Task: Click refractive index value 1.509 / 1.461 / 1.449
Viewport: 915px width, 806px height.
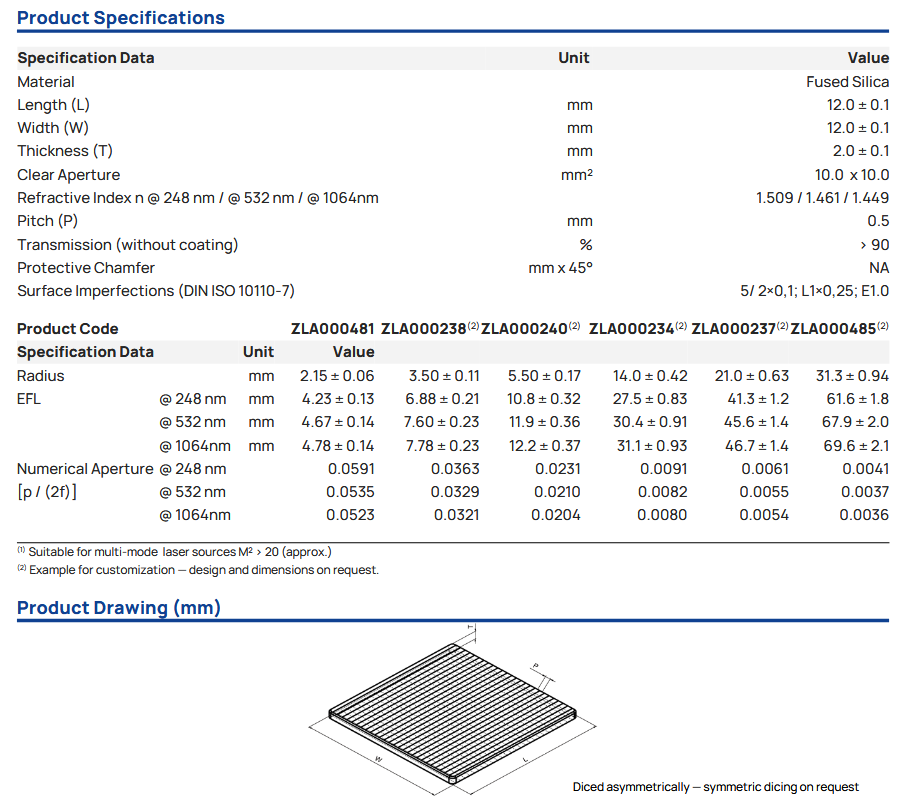Action: coord(822,198)
